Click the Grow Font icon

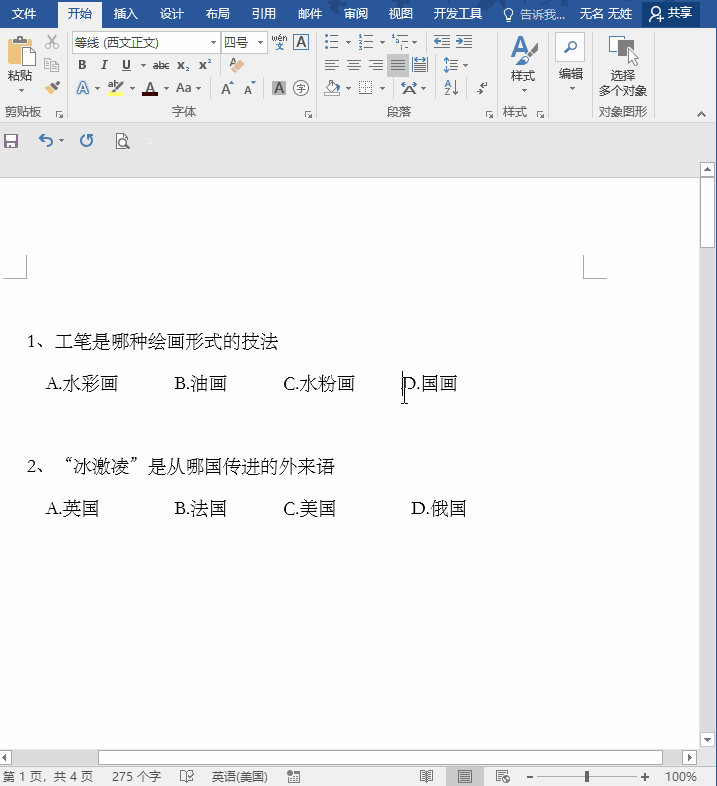pyautogui.click(x=227, y=88)
